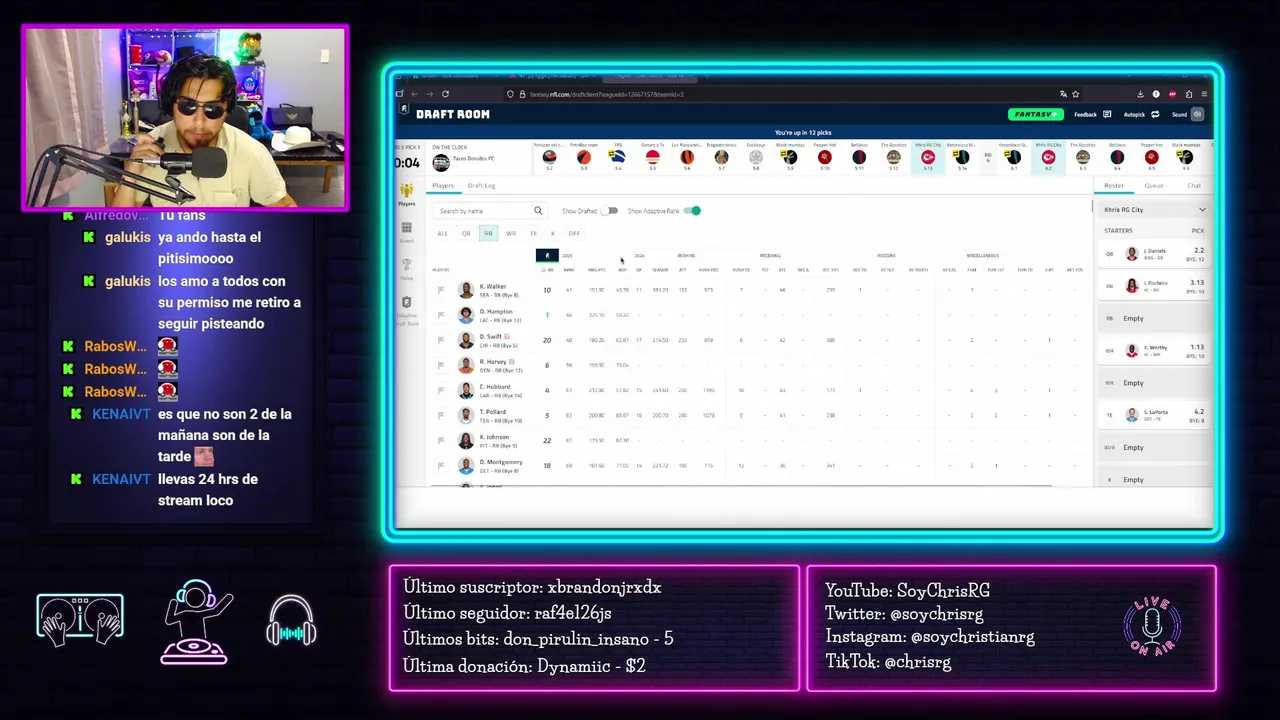Switch to the Draft Log tab
The image size is (1280, 720).
(481, 185)
